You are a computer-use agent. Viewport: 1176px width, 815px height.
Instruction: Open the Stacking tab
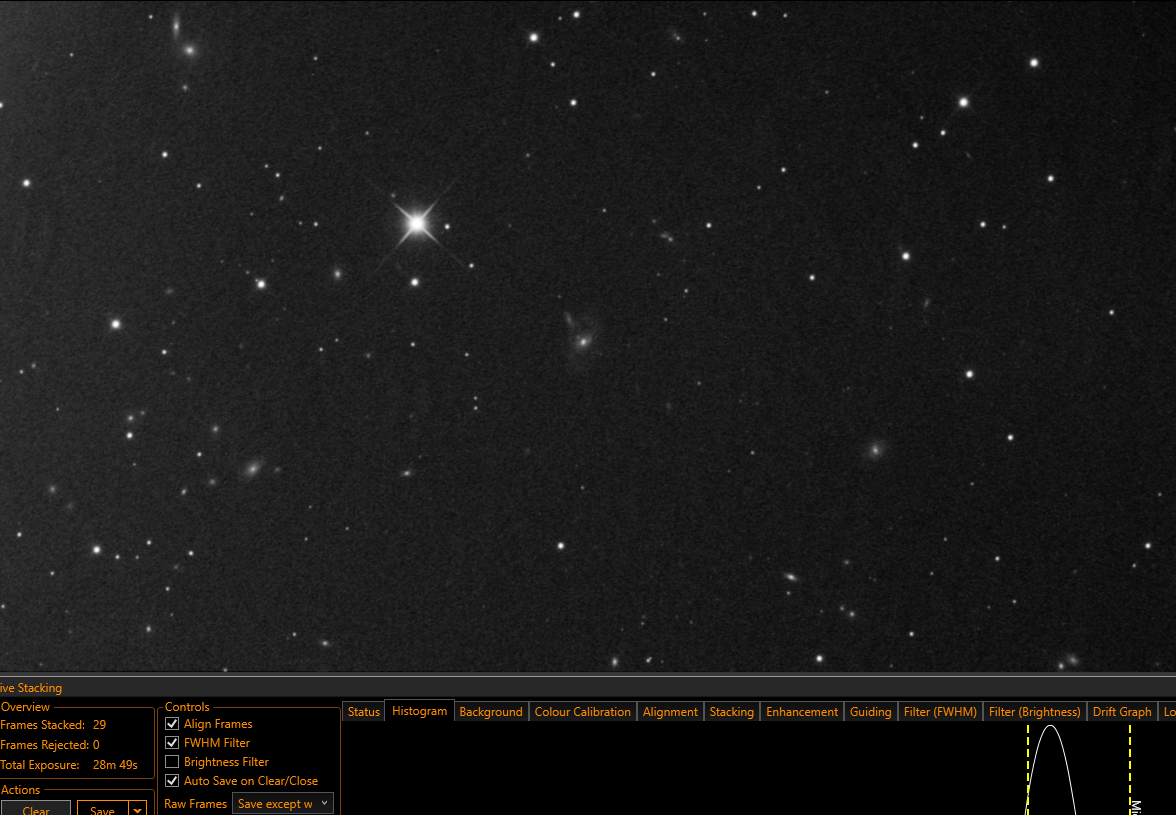click(731, 712)
